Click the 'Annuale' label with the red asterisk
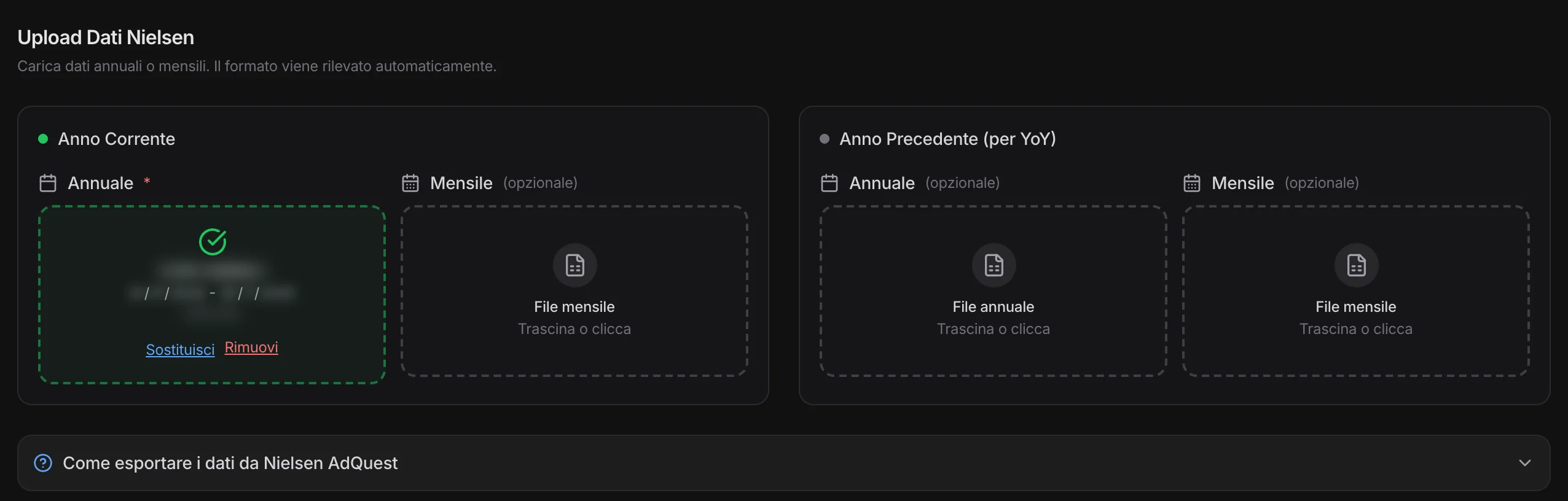This screenshot has height=501, width=1568. [x=101, y=183]
